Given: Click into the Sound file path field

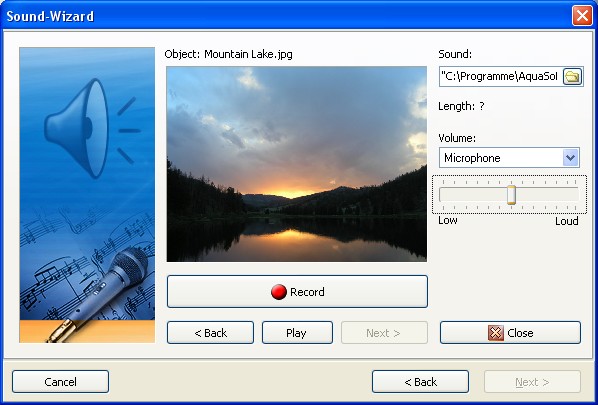Looking at the screenshot, I should [500, 77].
